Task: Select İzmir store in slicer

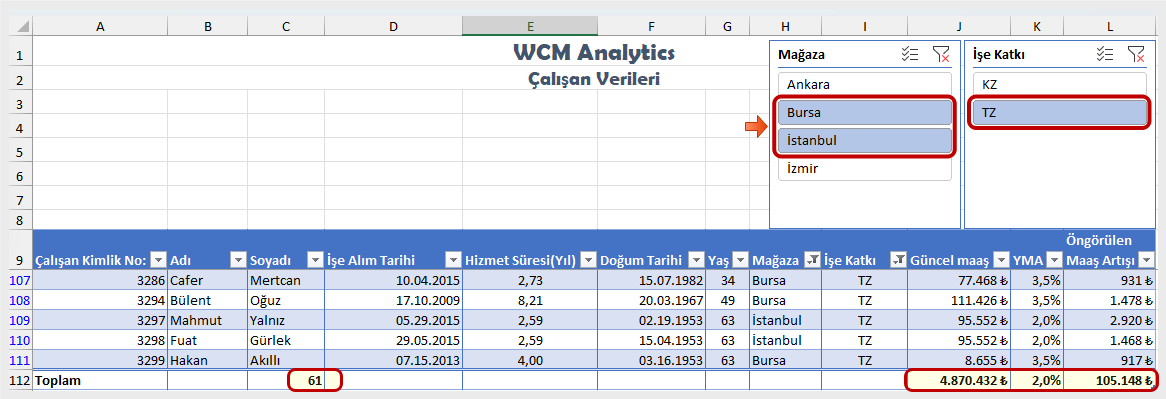Action: click(x=865, y=168)
